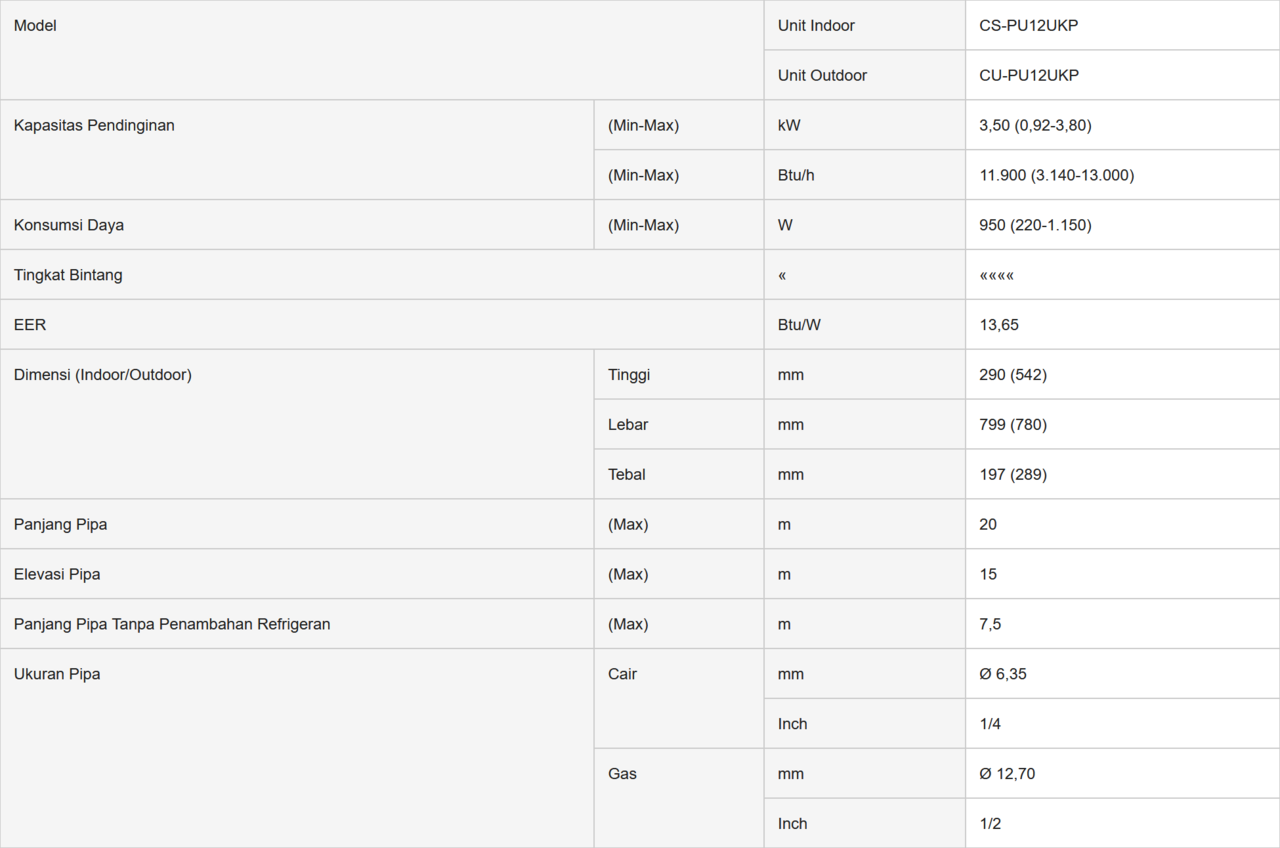Select the Tinggi dimension label
This screenshot has width=1280, height=848.
(x=629, y=376)
